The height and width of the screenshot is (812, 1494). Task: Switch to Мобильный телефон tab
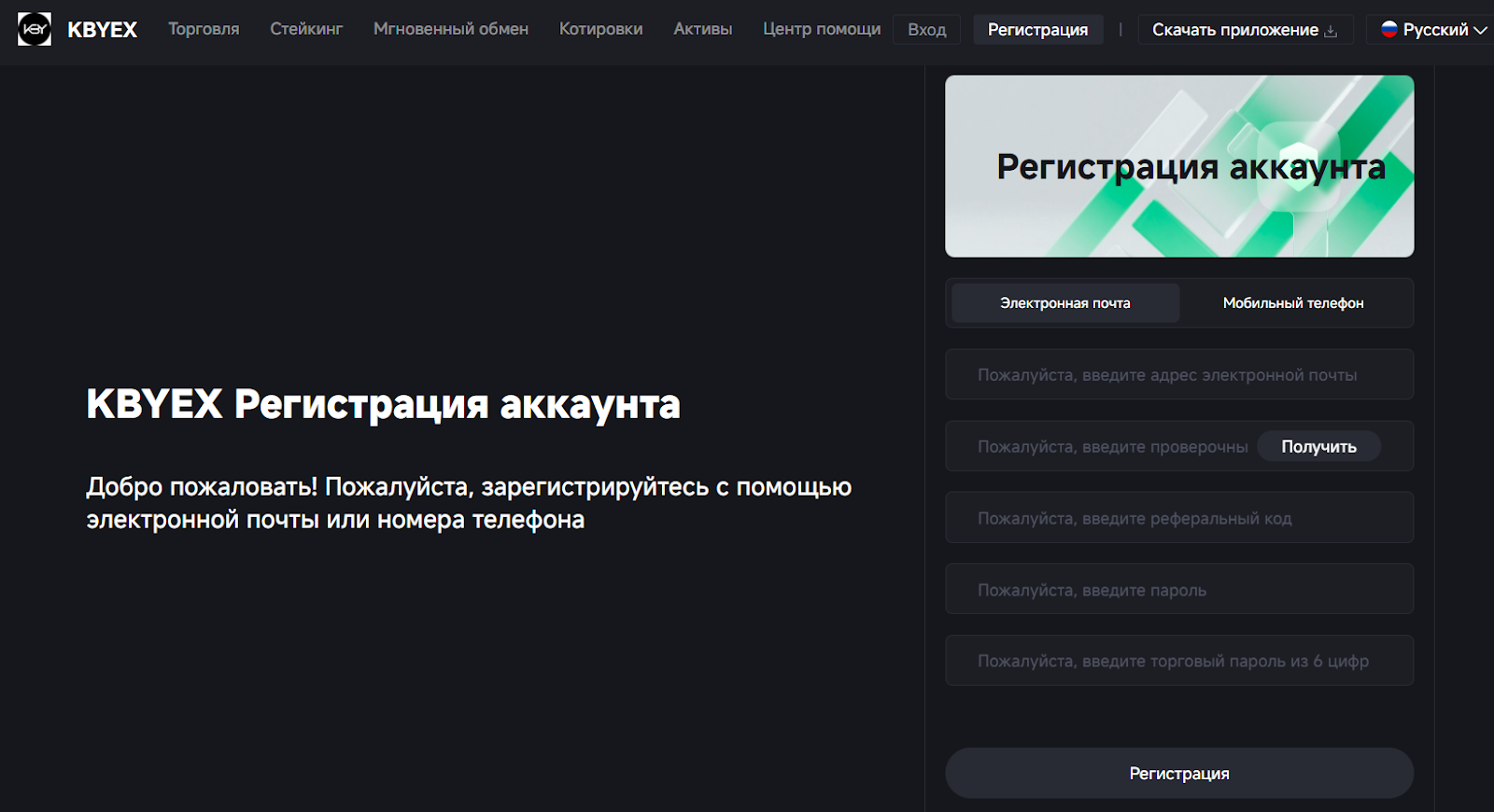1293,303
